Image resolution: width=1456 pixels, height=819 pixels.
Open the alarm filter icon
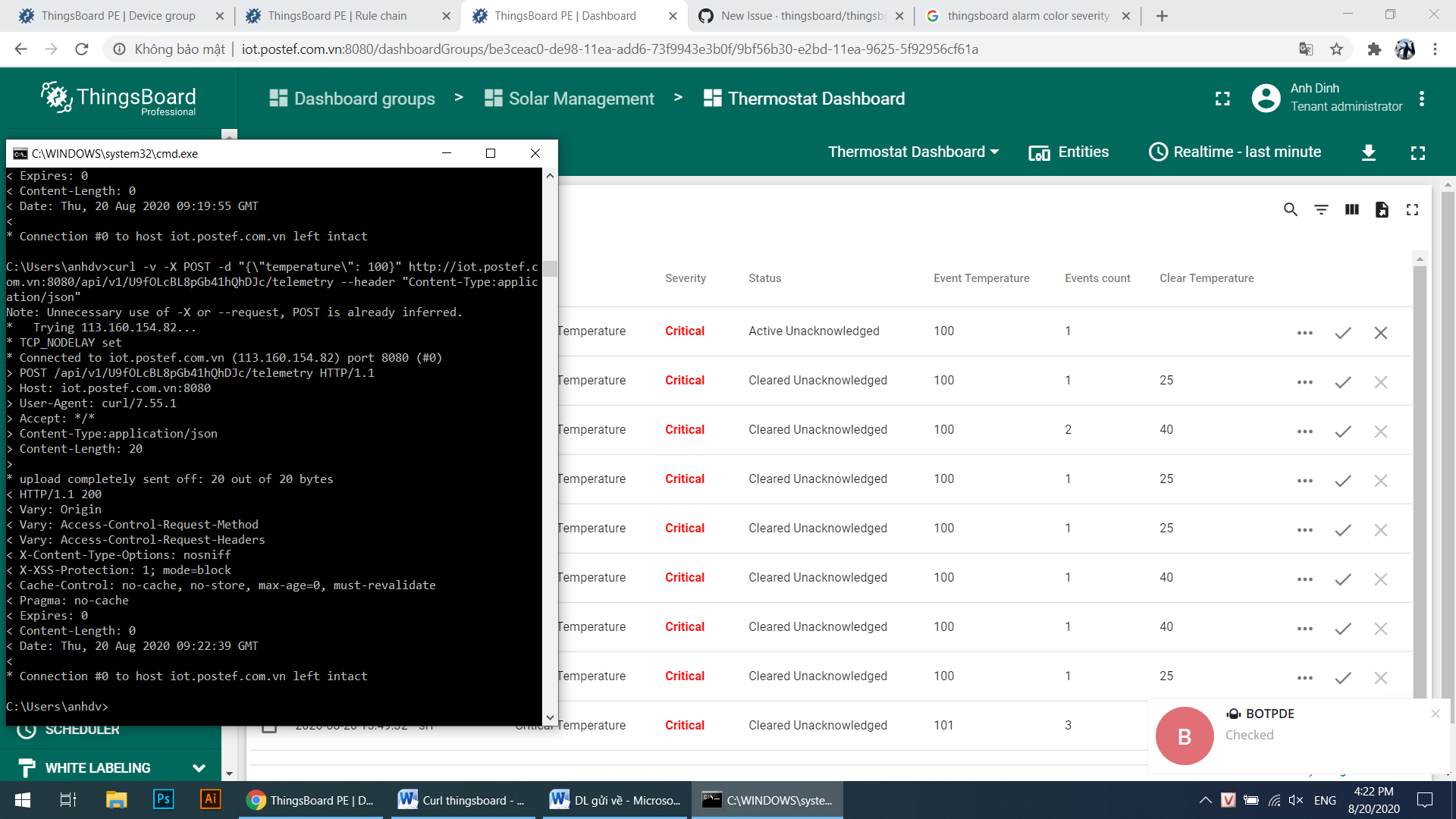[1321, 209]
